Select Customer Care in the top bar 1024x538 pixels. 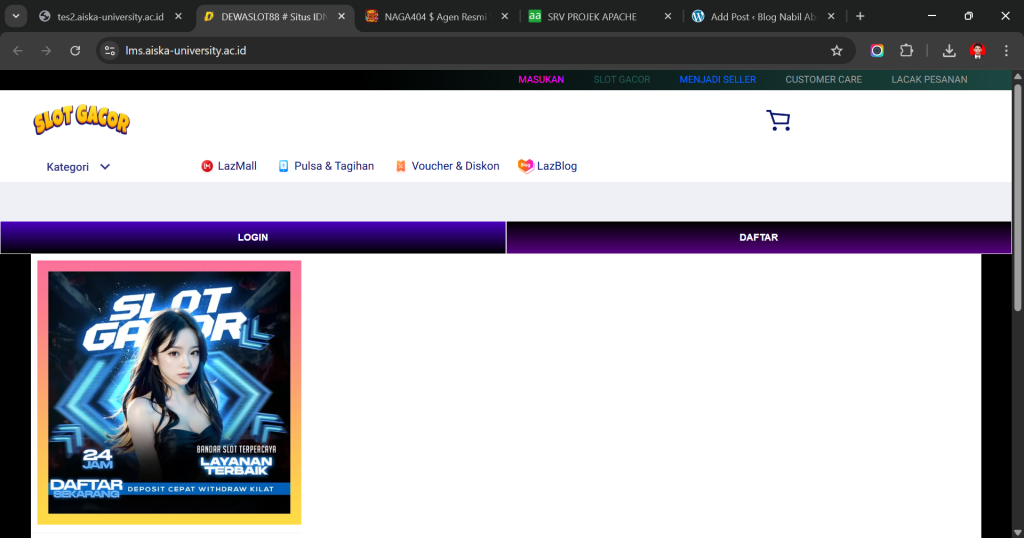coord(823,79)
